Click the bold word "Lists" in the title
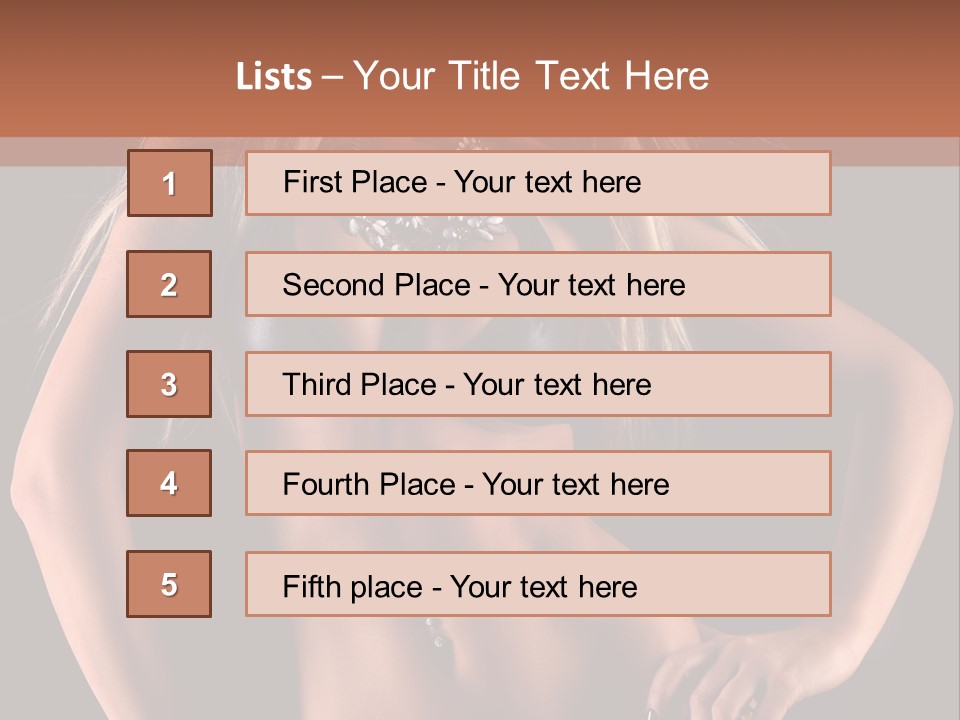Viewport: 960px width, 720px height. pos(274,77)
